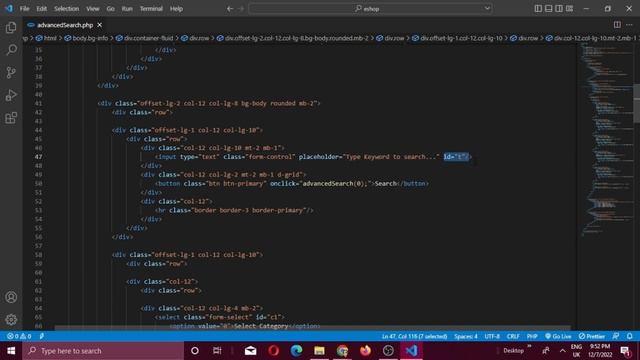Open the Opera browser taskbar icon

click(x=274, y=351)
